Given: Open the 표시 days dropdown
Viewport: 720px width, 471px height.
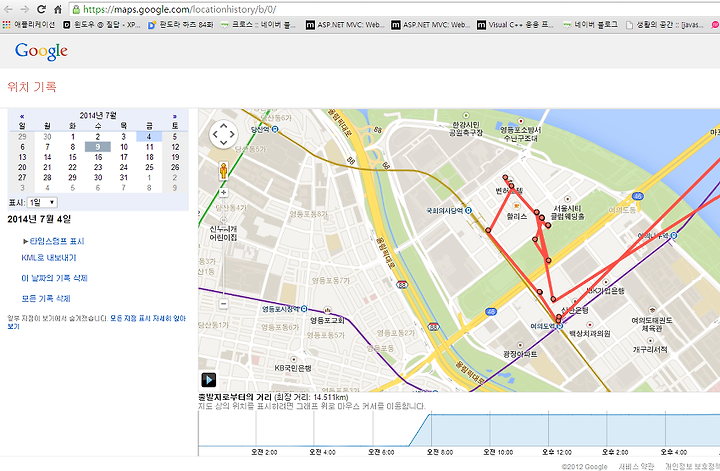Looking at the screenshot, I should coord(42,202).
